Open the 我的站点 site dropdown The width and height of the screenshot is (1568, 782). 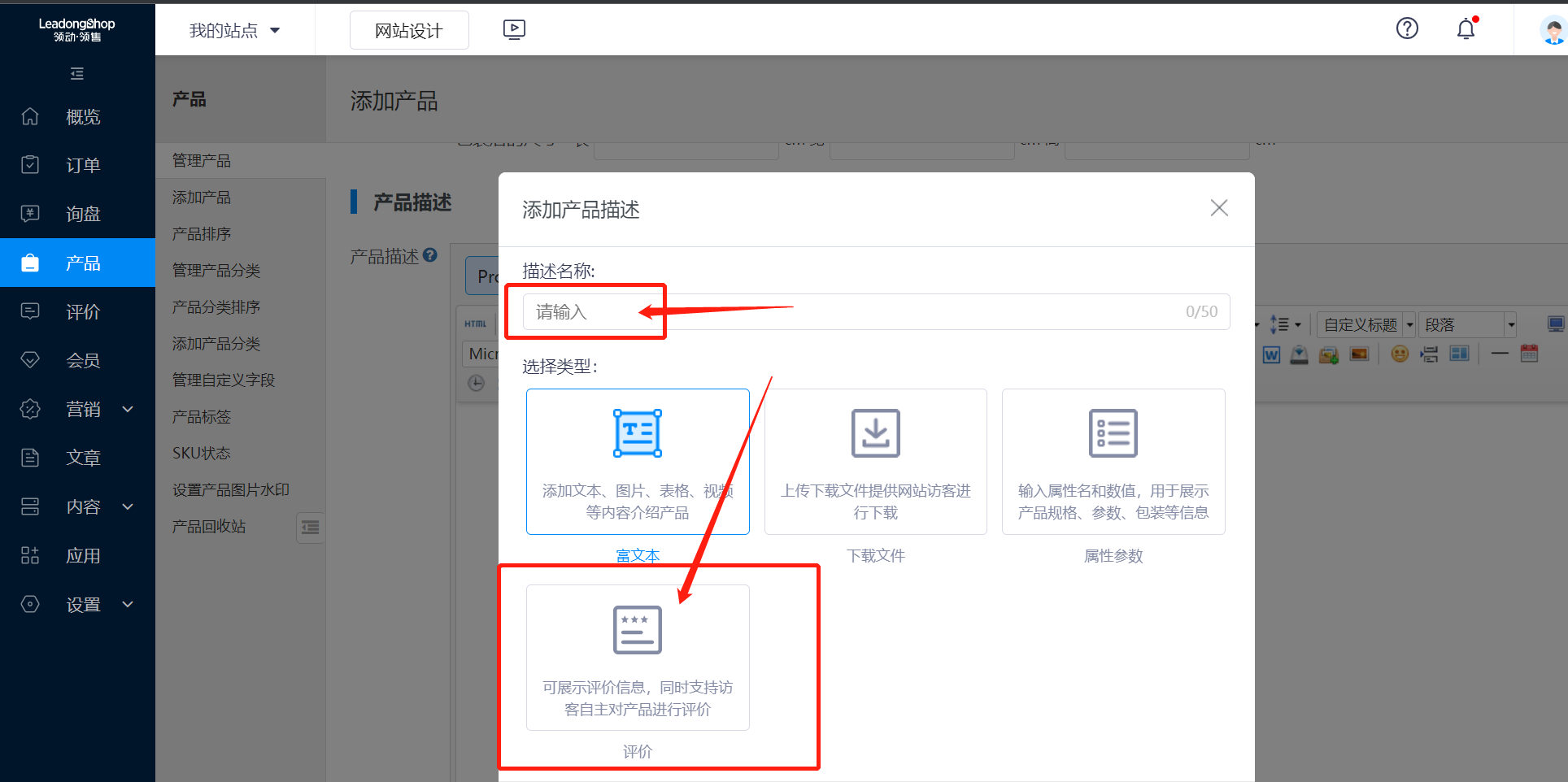click(x=234, y=29)
